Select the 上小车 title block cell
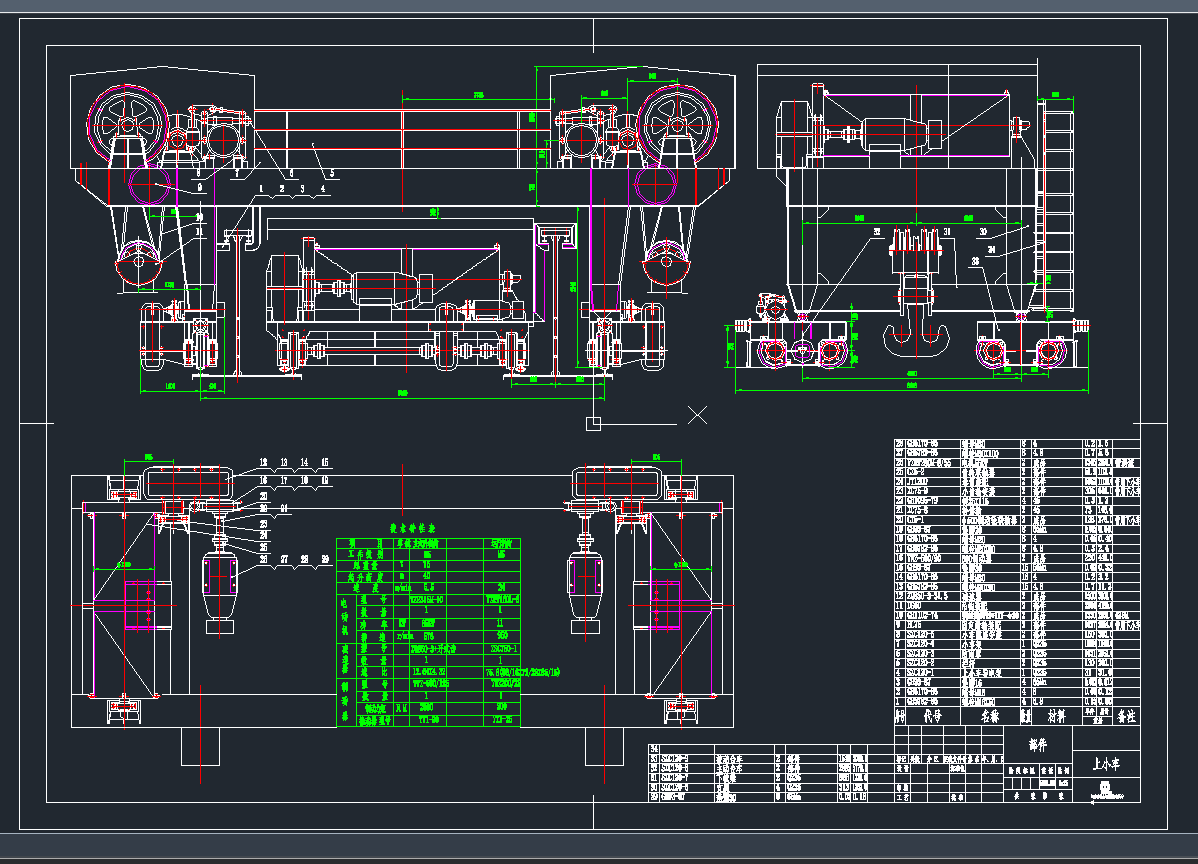 (x=1105, y=764)
